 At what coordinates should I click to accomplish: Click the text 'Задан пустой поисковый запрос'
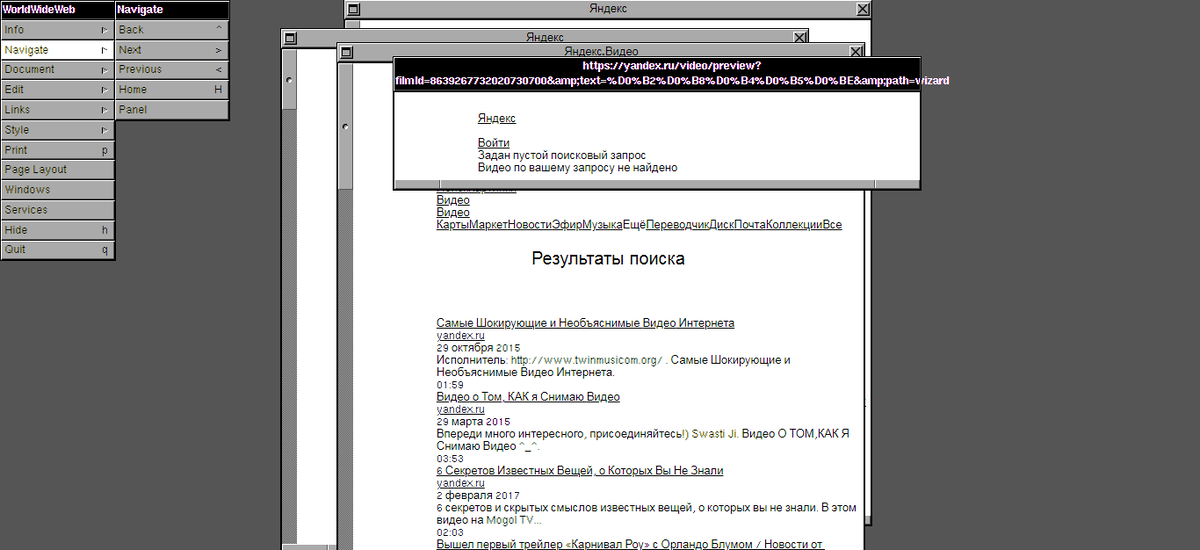(562, 156)
